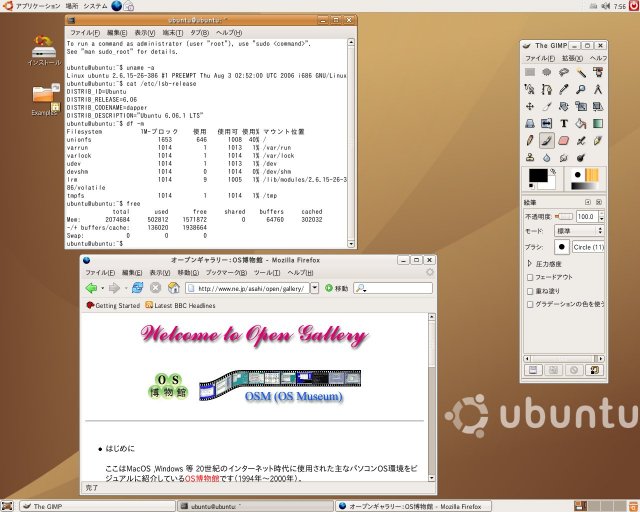The image size is (640, 512).
Task: Activate the Rotate tool in GIMP
Action: (564, 107)
